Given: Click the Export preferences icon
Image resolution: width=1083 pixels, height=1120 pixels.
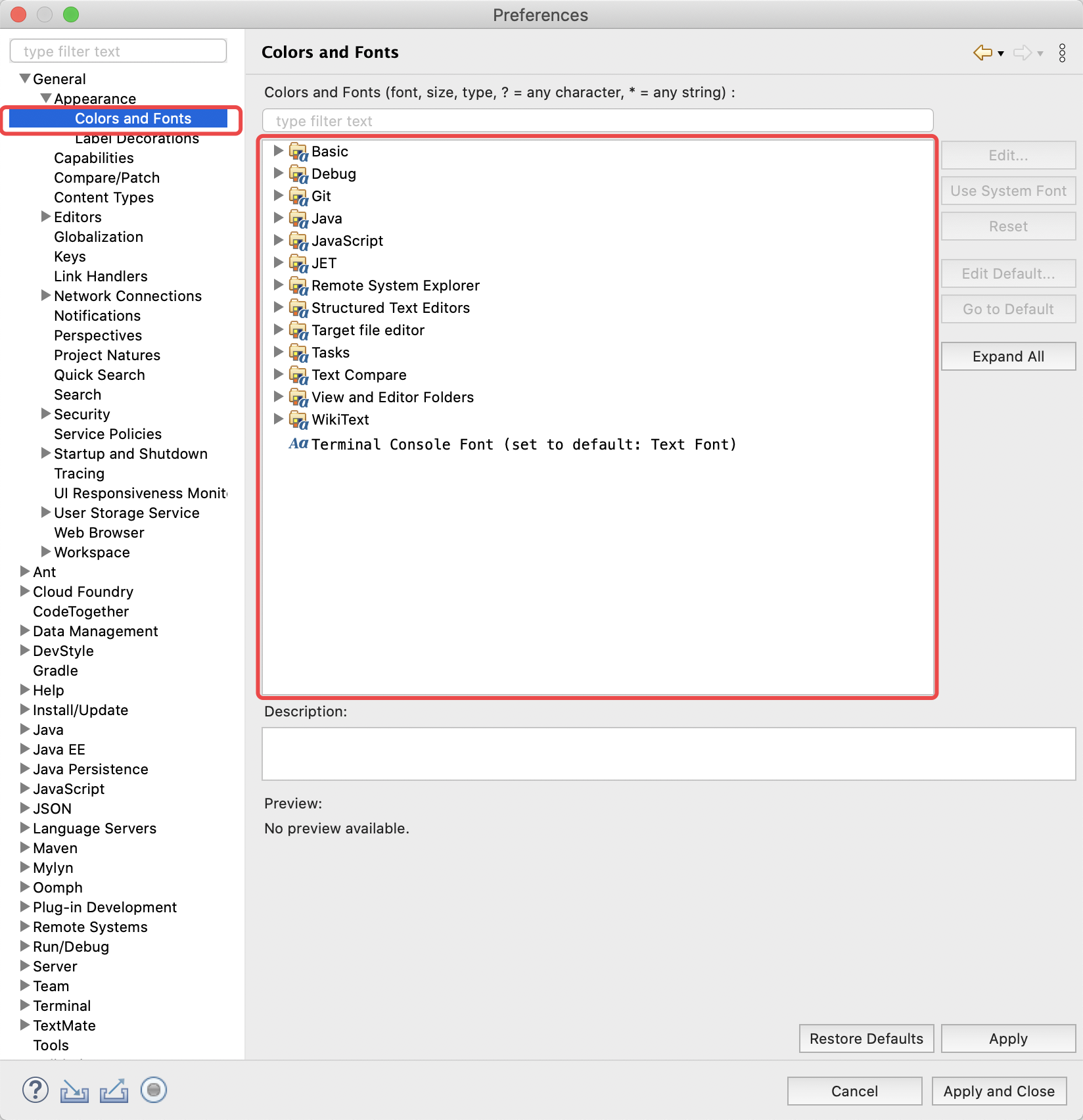Looking at the screenshot, I should pyautogui.click(x=114, y=1090).
